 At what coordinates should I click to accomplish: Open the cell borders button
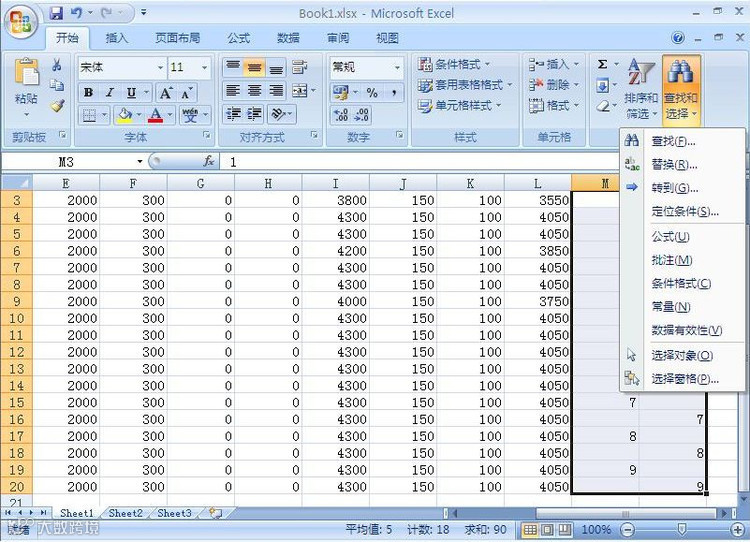tap(89, 115)
